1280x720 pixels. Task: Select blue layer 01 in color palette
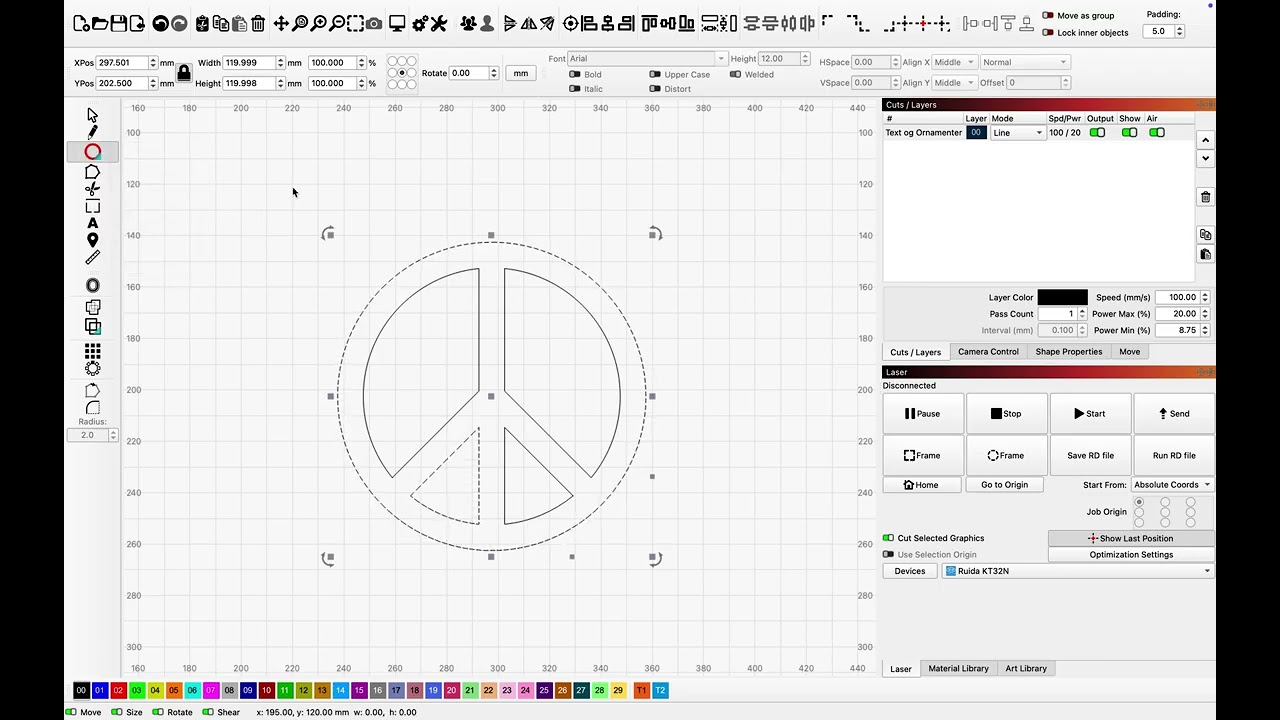click(99, 691)
